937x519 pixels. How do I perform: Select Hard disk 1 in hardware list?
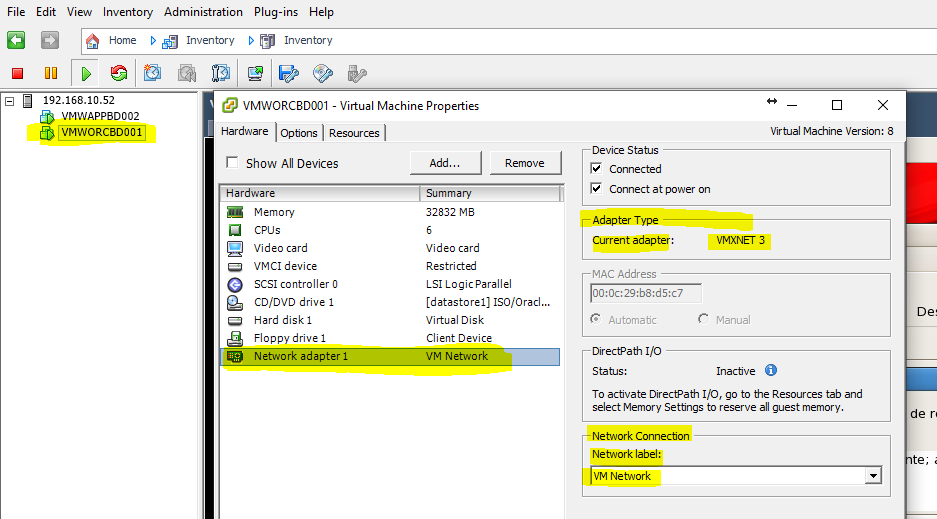283,320
